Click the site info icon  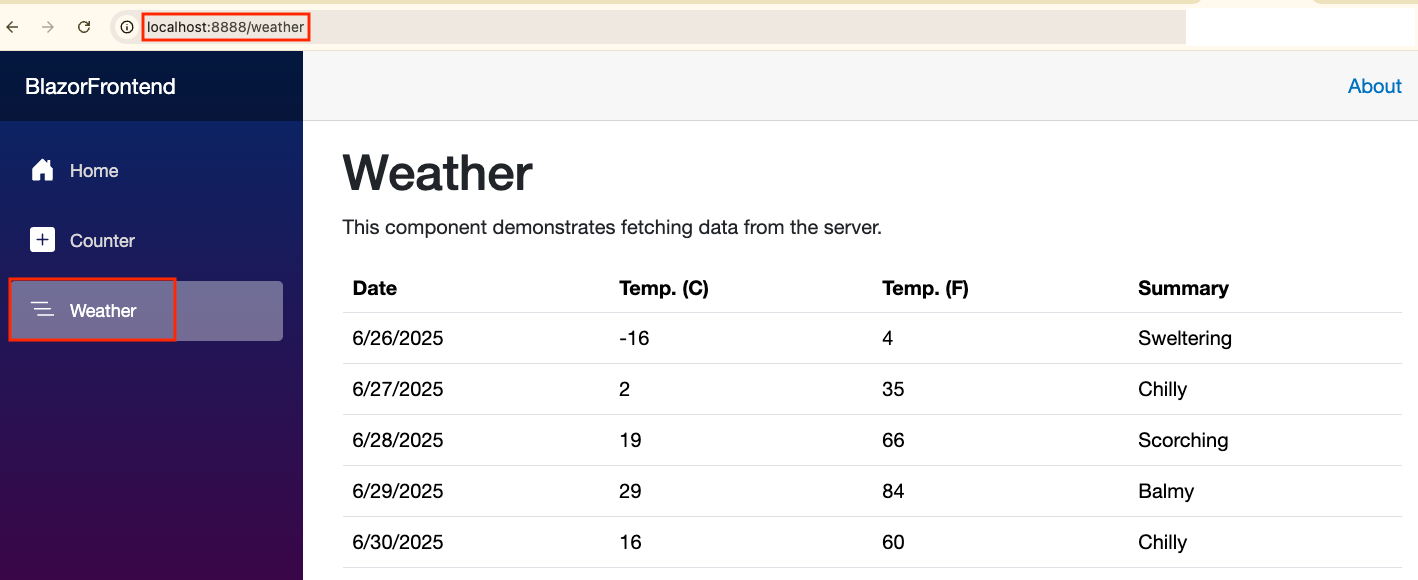127,27
